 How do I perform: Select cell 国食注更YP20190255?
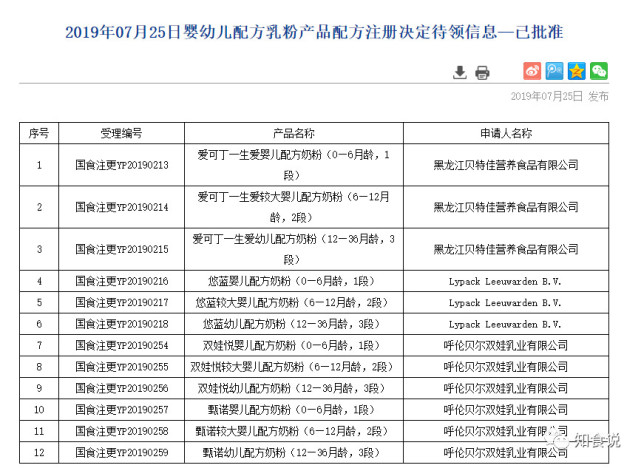[121, 367]
